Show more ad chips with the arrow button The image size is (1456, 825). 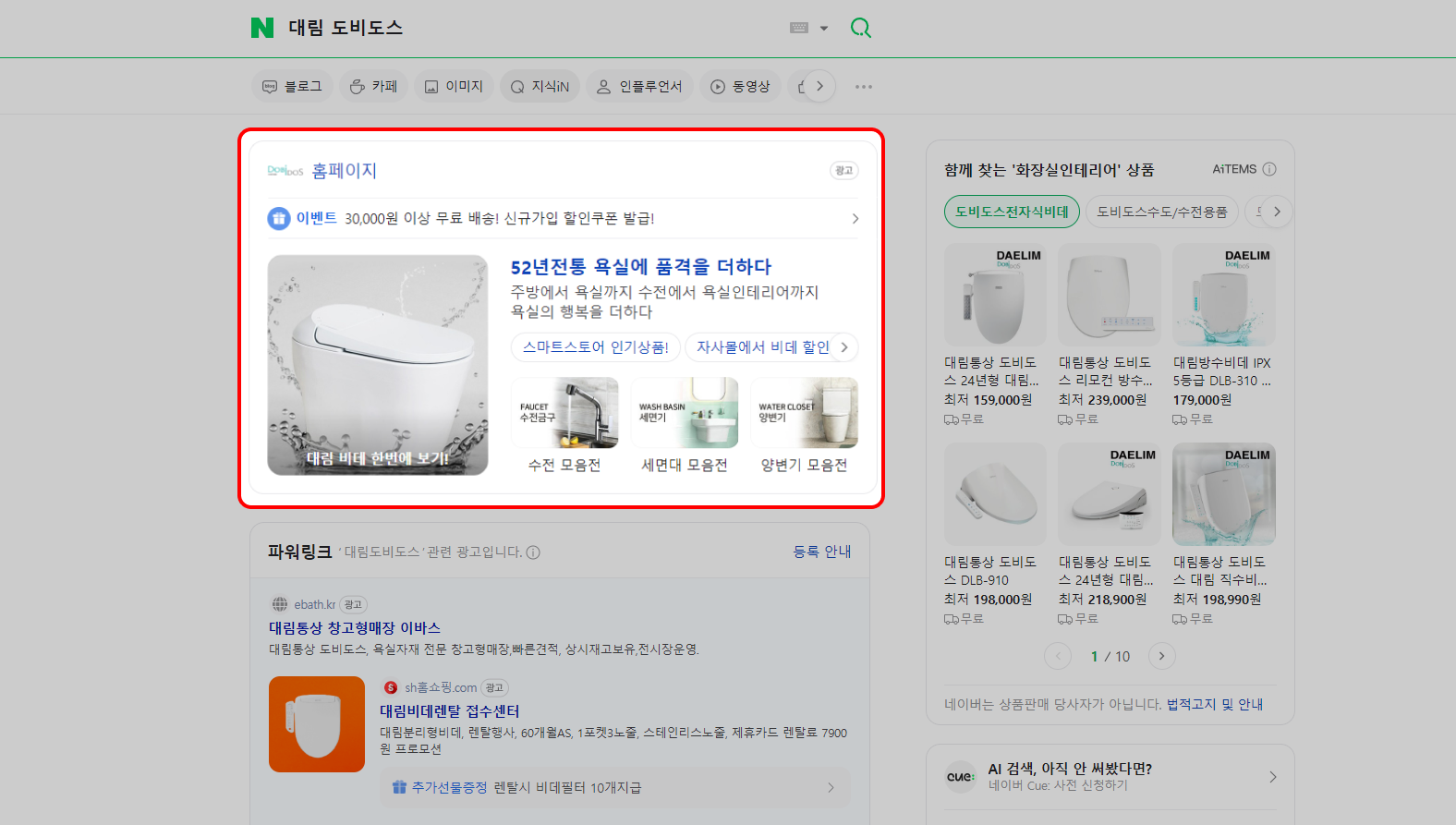coord(844,347)
